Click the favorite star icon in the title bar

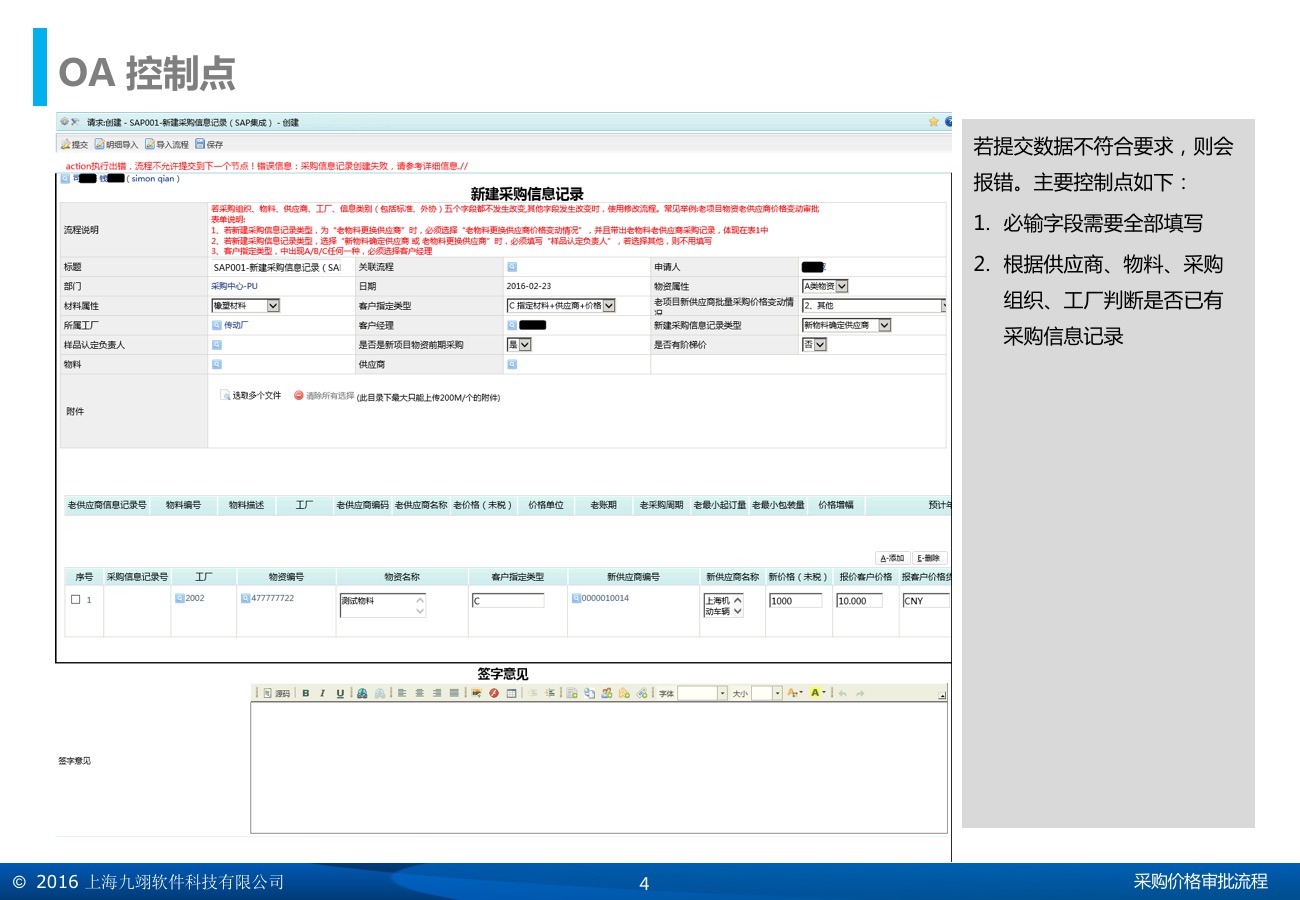933,122
